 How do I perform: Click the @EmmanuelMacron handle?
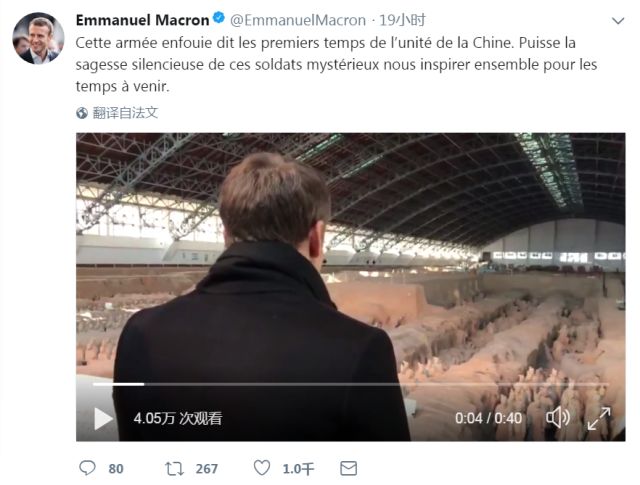point(298,20)
